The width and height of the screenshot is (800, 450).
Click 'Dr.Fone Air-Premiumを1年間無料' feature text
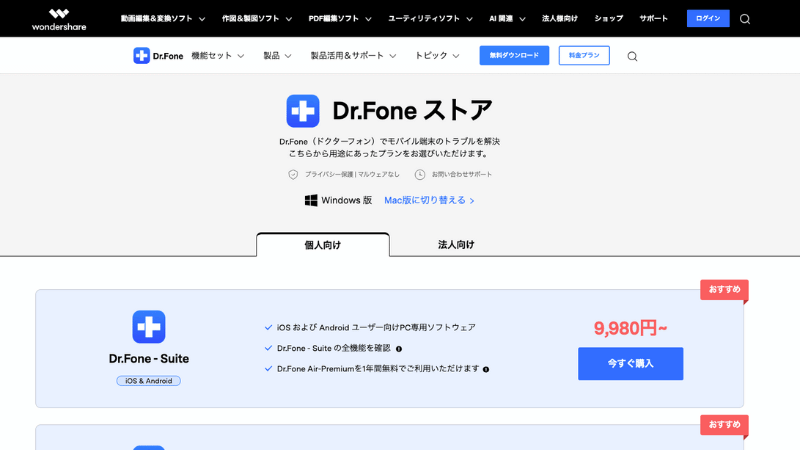[378, 369]
